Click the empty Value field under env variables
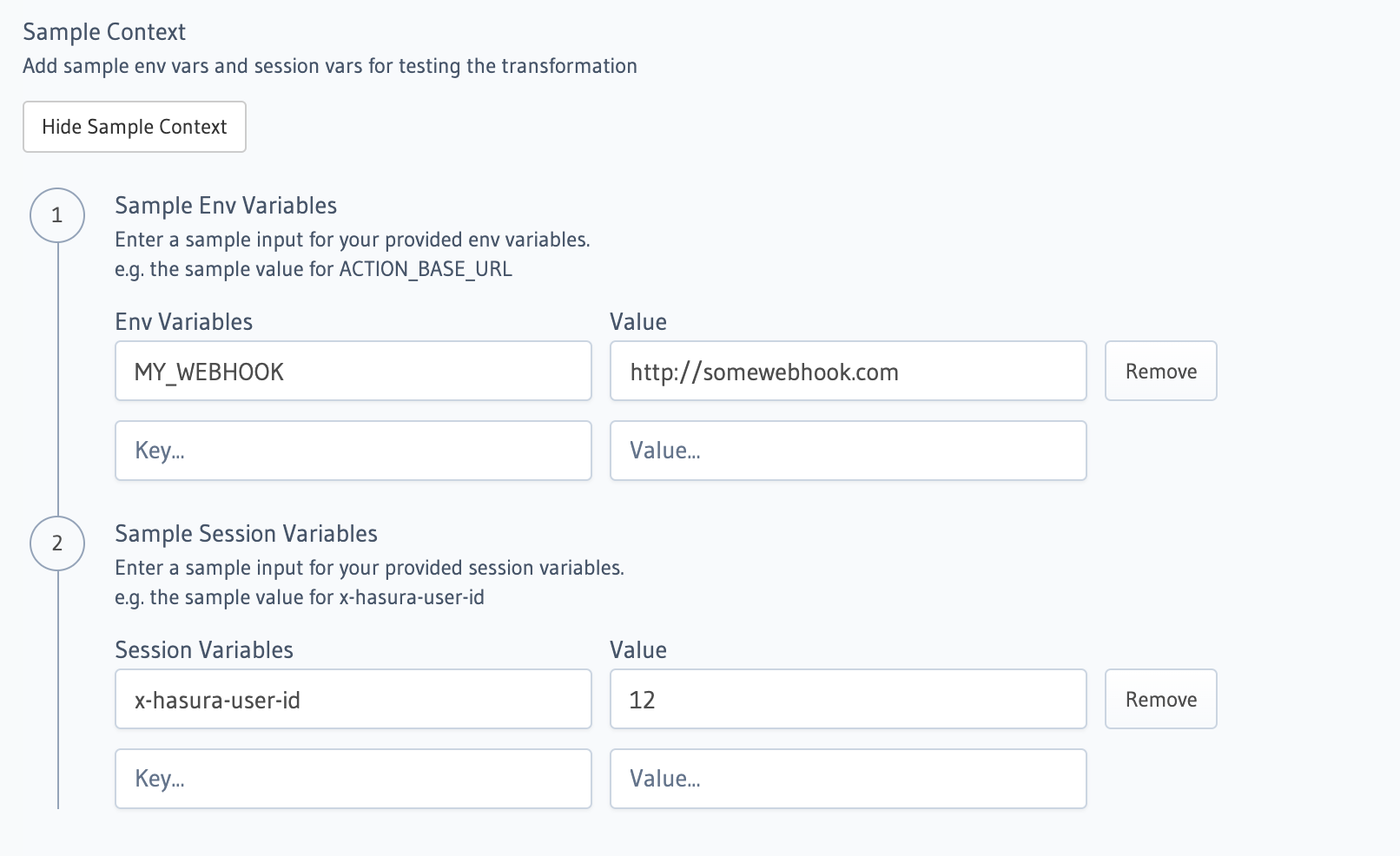 [848, 450]
